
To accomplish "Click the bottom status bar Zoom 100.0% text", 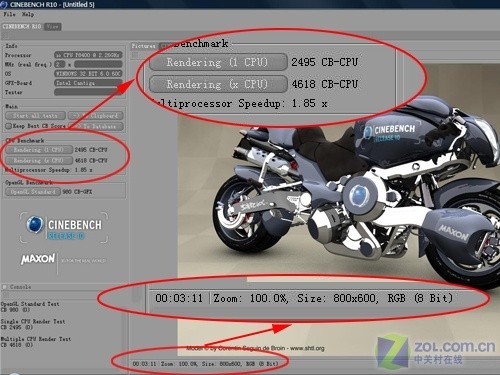I will pyautogui.click(x=179, y=364).
